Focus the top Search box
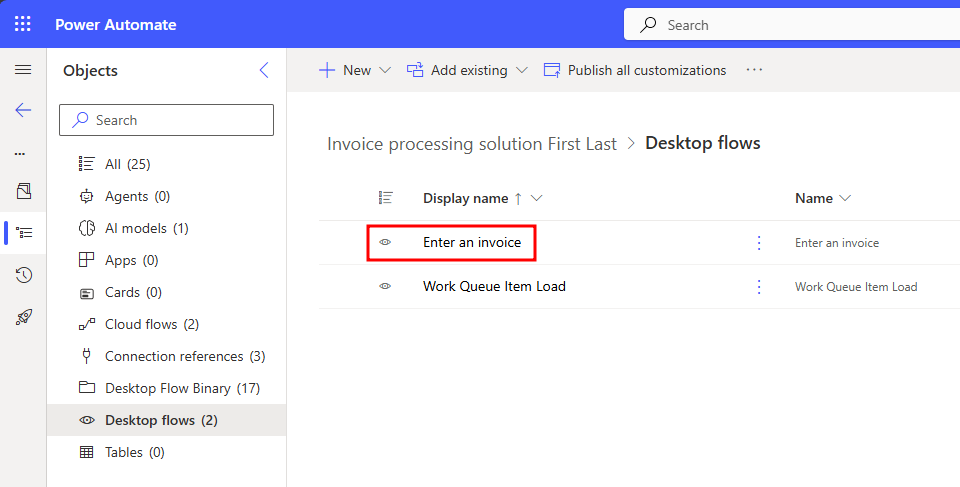Image resolution: width=960 pixels, height=487 pixels. [792, 25]
